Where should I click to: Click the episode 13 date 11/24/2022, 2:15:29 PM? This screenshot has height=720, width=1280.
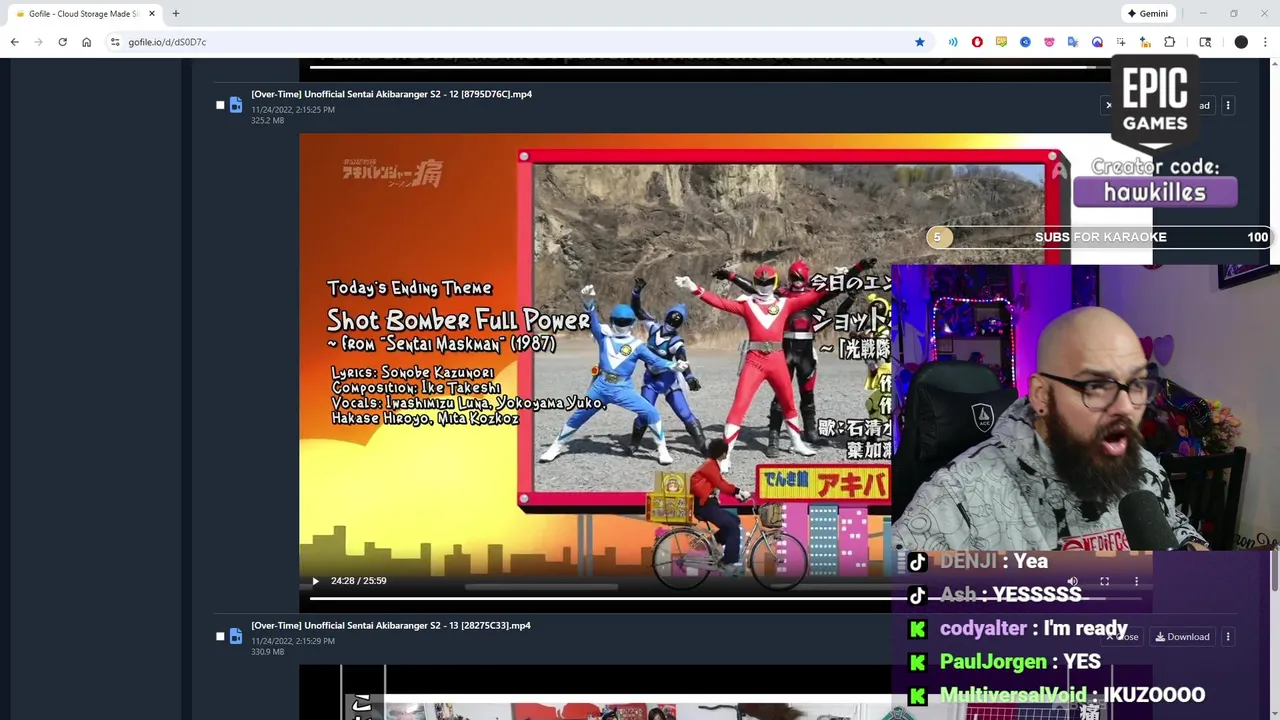[293, 640]
